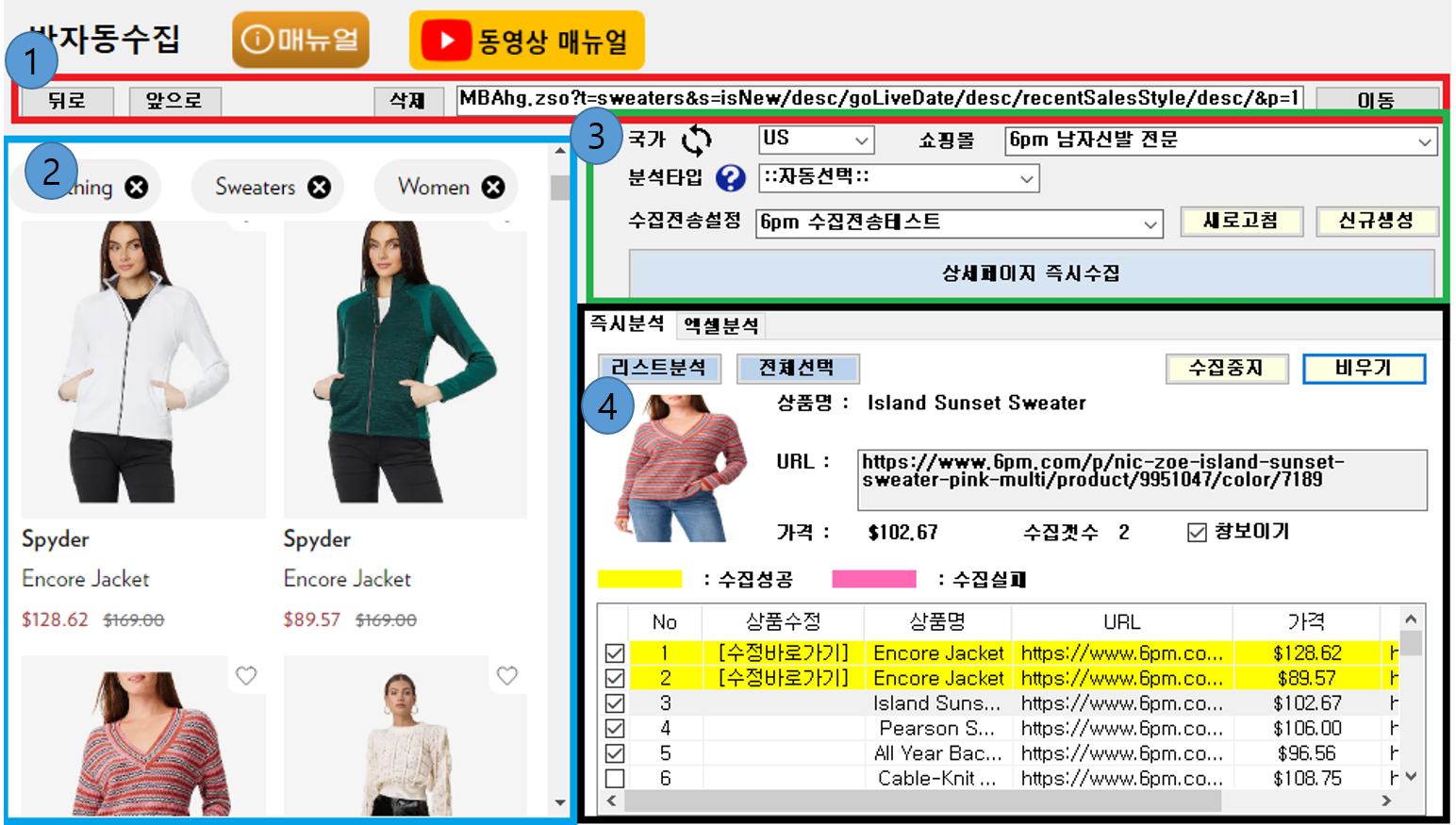
Task: Open the 국가 US dropdown
Action: [816, 140]
